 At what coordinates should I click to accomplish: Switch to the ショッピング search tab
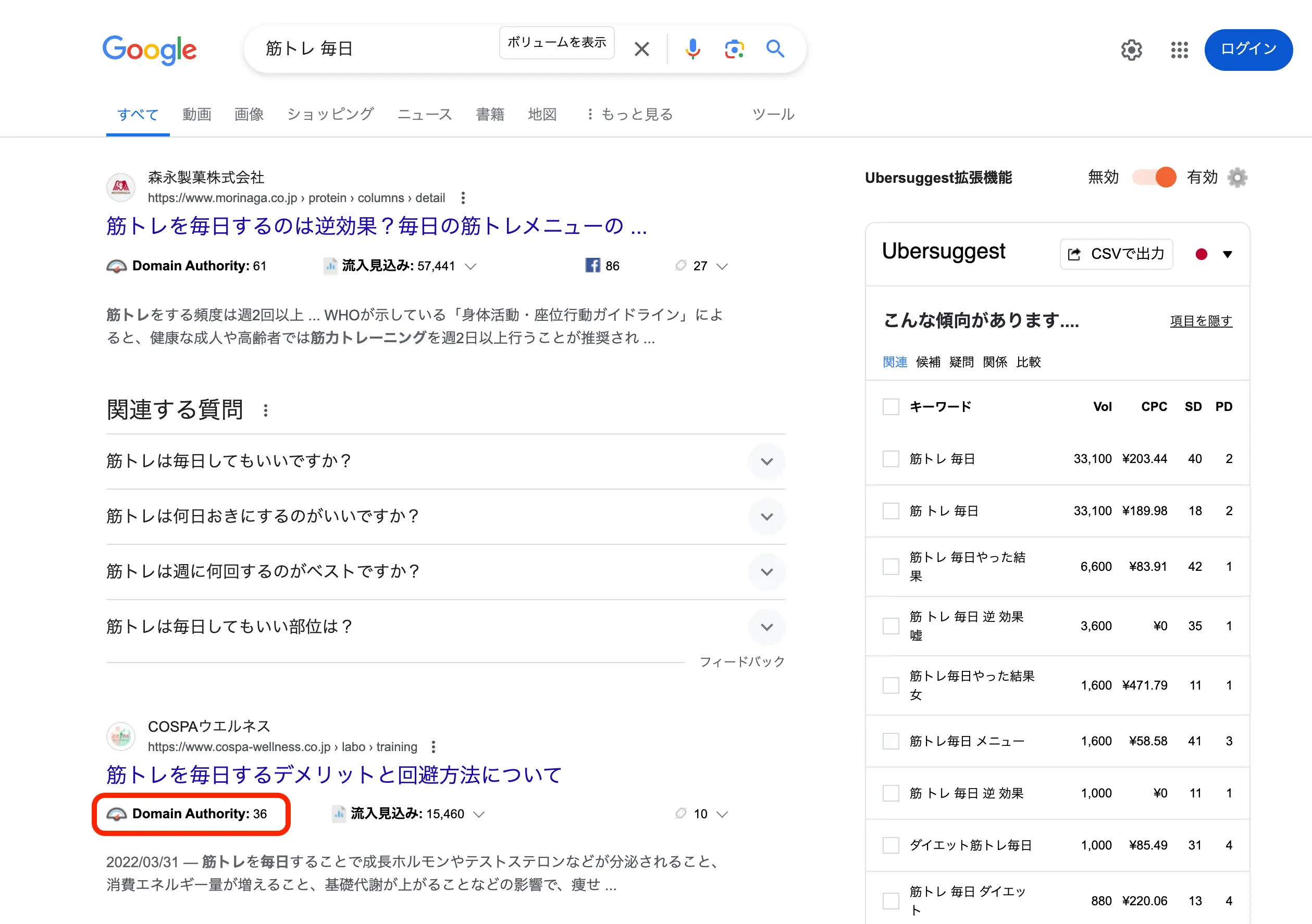coord(330,114)
